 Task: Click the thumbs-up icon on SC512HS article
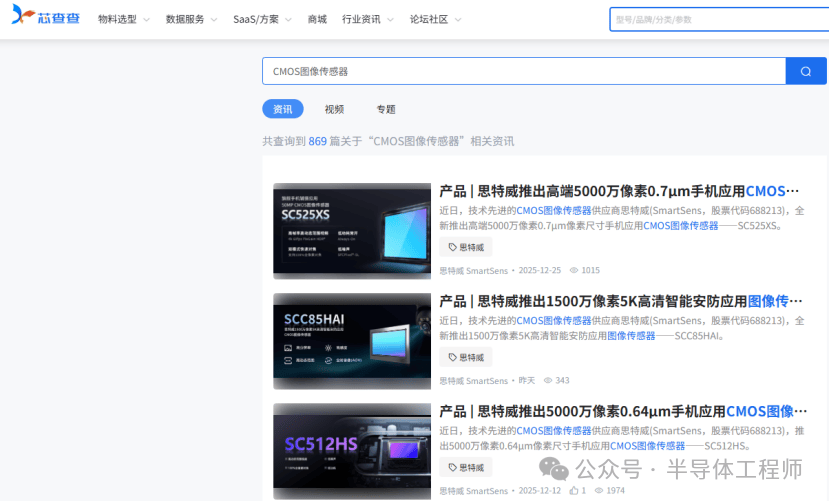click(574, 491)
